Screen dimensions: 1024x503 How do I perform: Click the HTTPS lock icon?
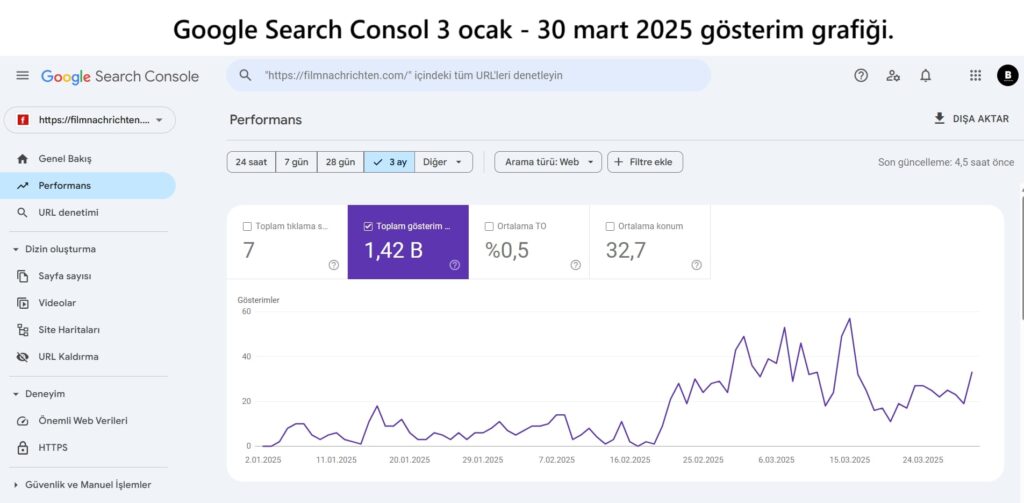(x=23, y=448)
